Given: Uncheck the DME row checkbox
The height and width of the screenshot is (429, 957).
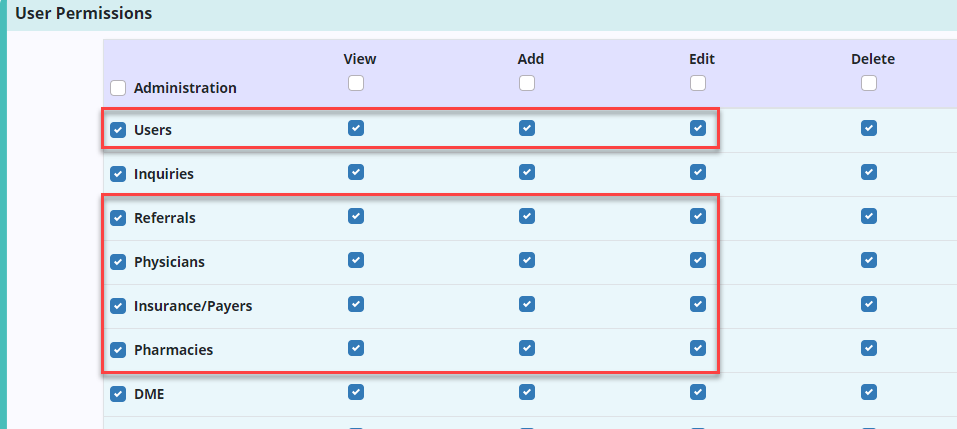Looking at the screenshot, I should coord(118,394).
